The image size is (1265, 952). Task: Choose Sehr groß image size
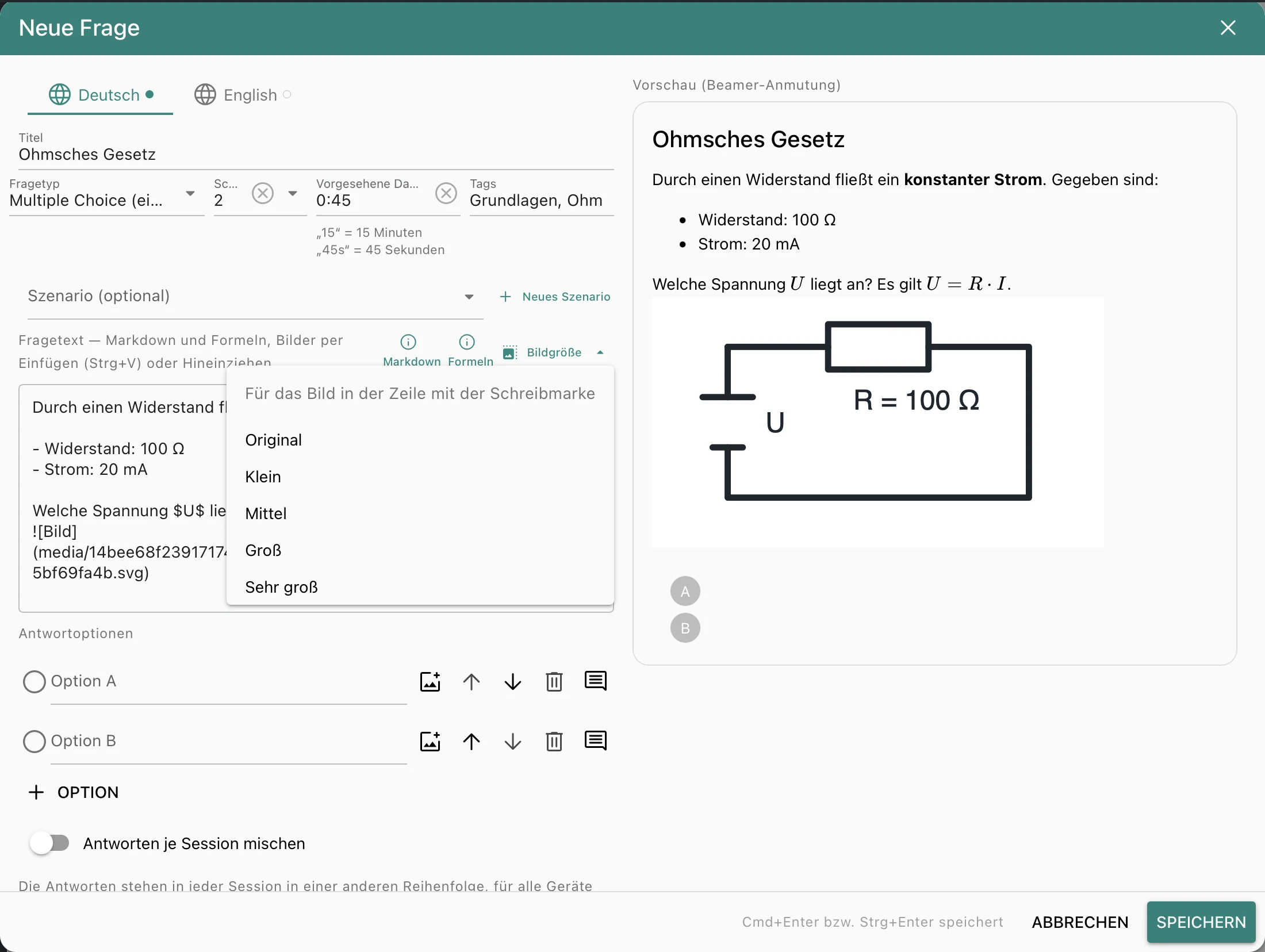[x=420, y=587]
